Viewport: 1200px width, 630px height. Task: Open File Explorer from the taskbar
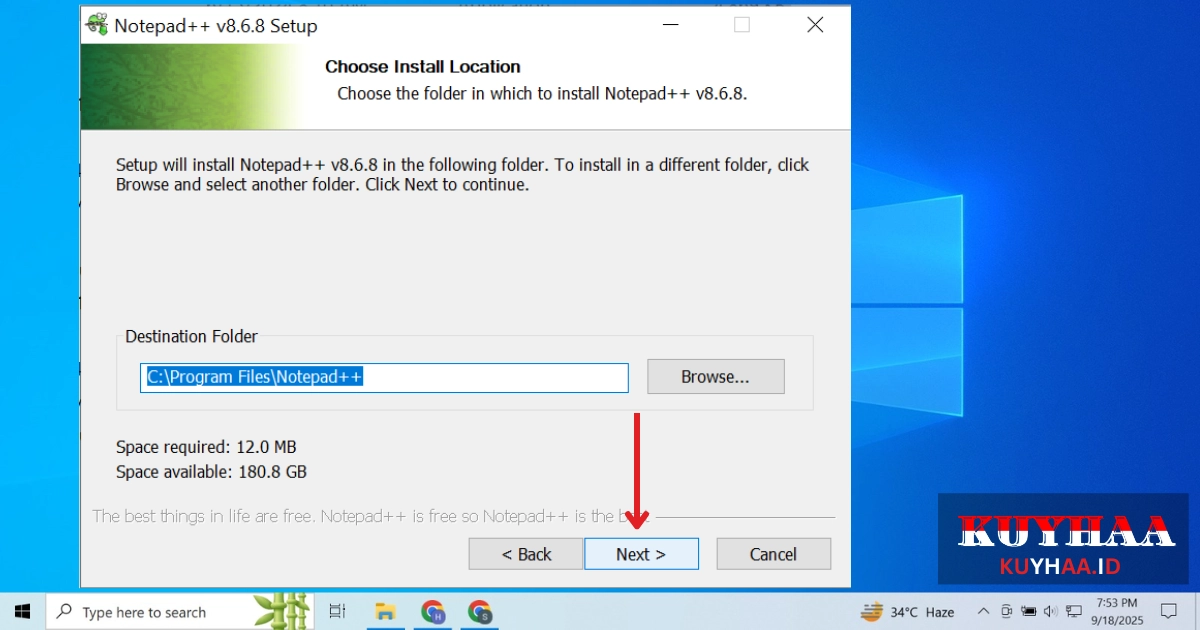[x=384, y=611]
